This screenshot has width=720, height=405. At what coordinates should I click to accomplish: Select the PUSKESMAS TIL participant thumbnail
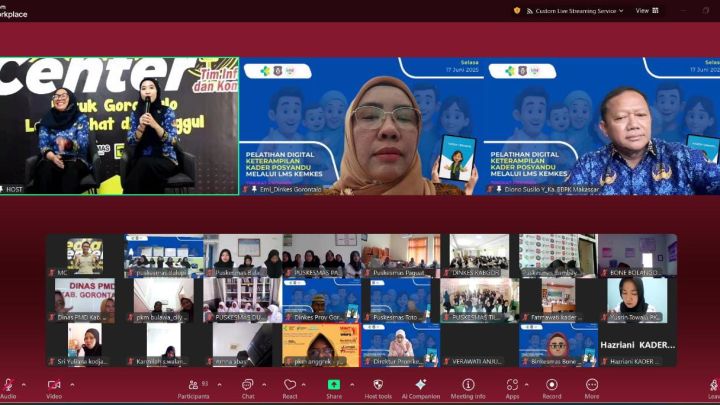(x=479, y=300)
